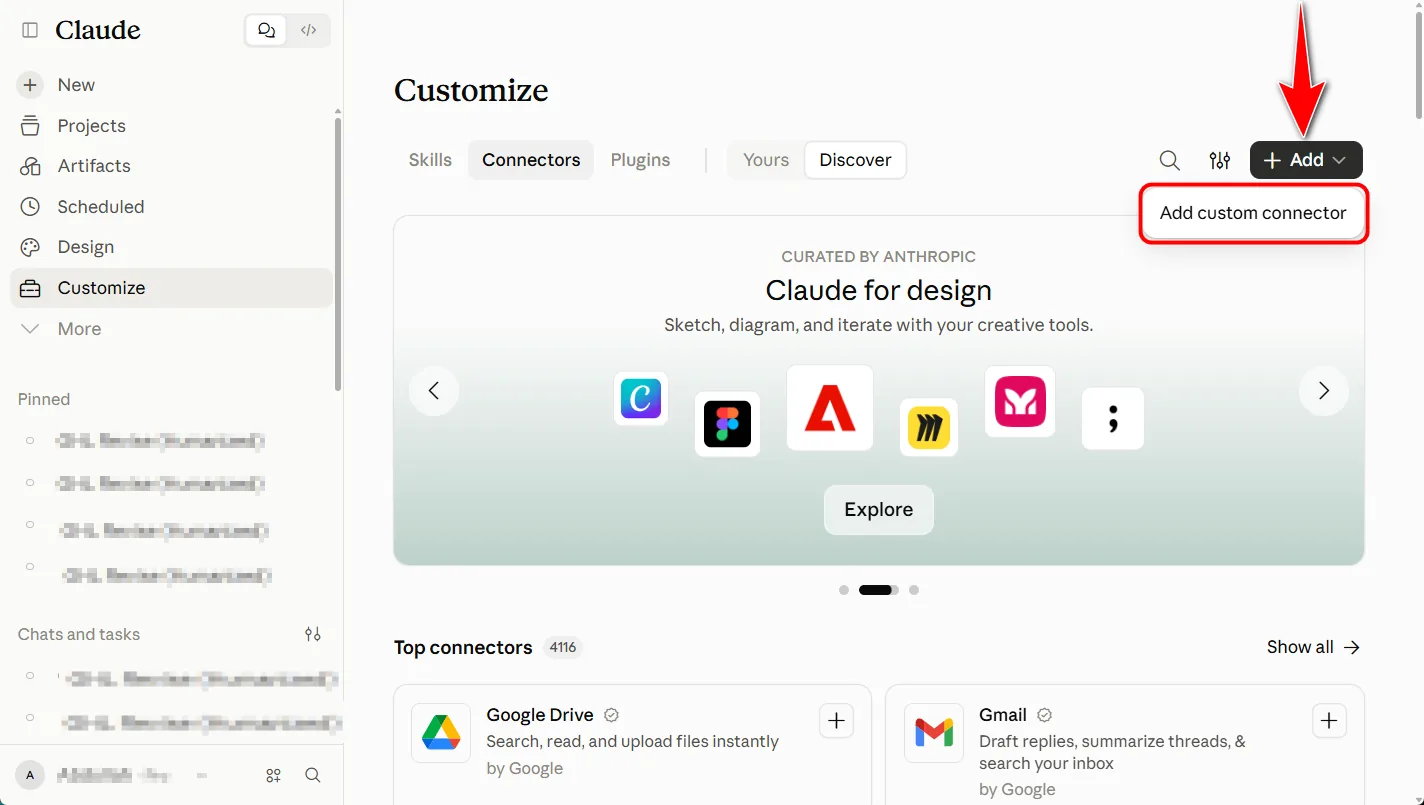
Task: Switch to Yours view
Action: [x=766, y=160]
